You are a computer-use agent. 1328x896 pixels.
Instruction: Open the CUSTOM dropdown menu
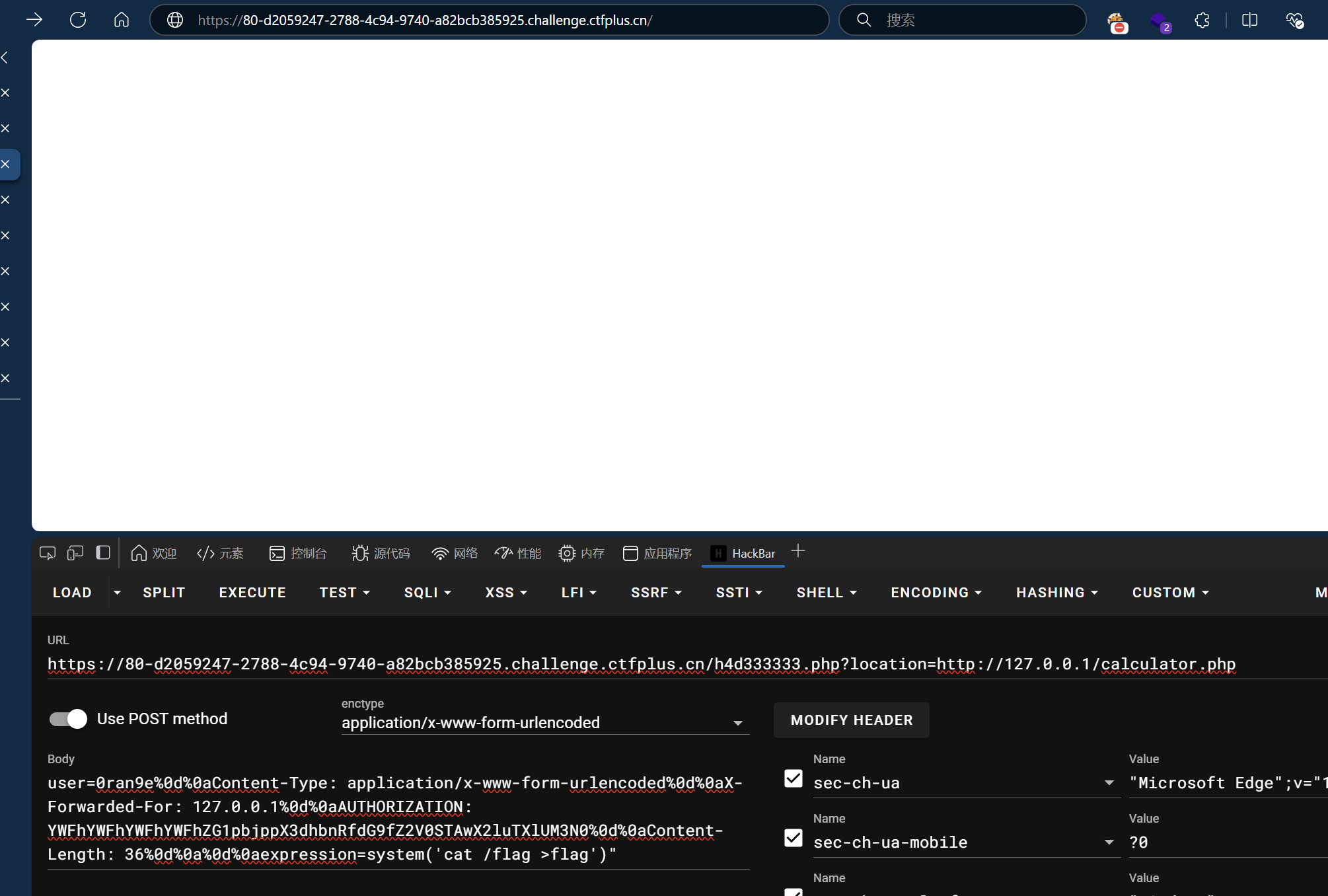(x=1170, y=593)
